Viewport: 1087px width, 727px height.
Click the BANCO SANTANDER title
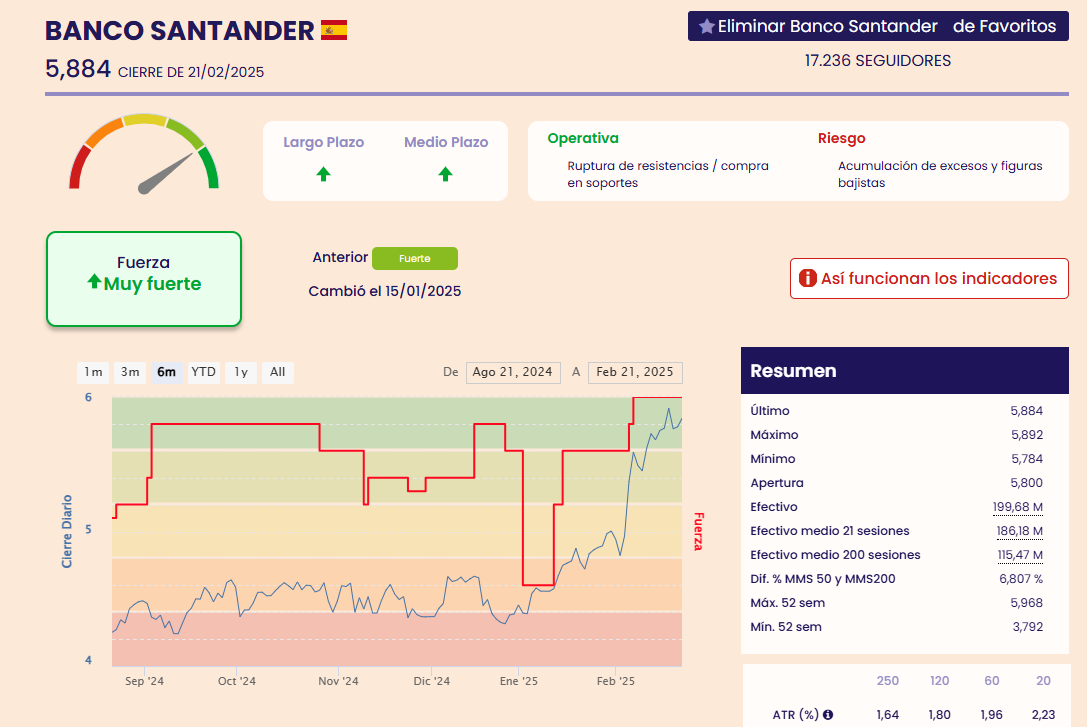pyautogui.click(x=180, y=30)
